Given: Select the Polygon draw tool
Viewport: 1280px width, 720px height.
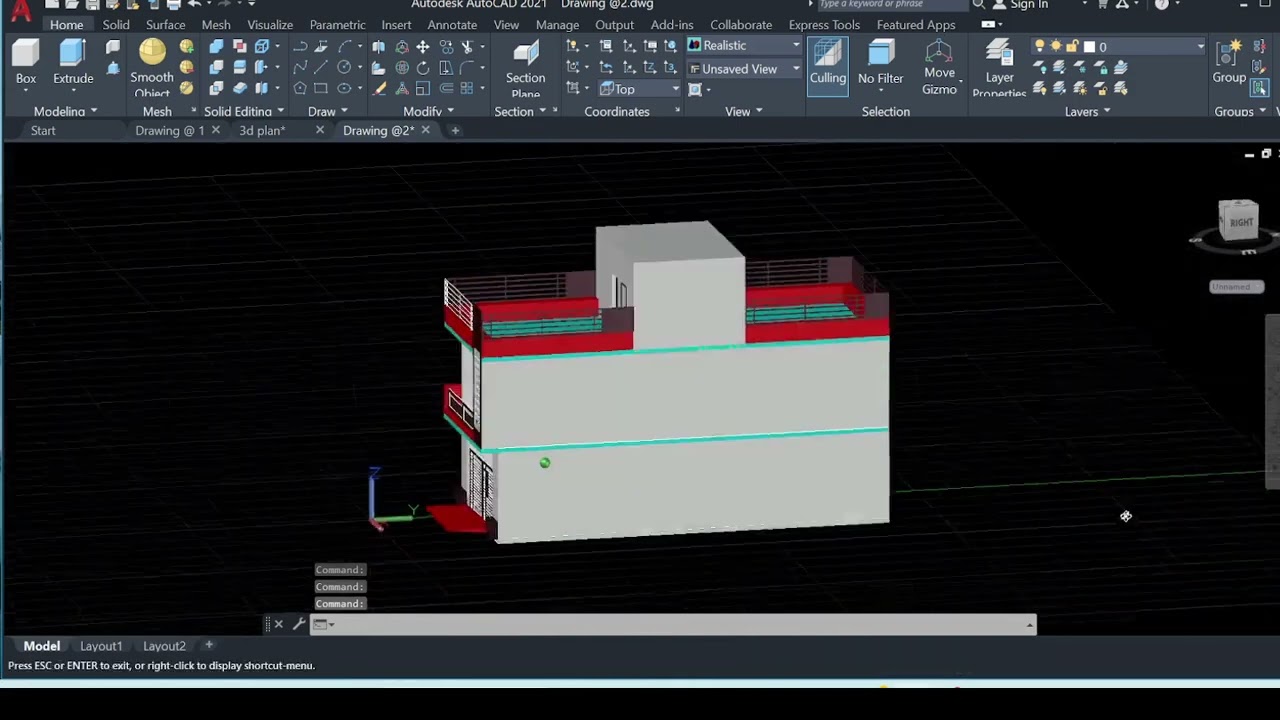Looking at the screenshot, I should click(x=300, y=88).
